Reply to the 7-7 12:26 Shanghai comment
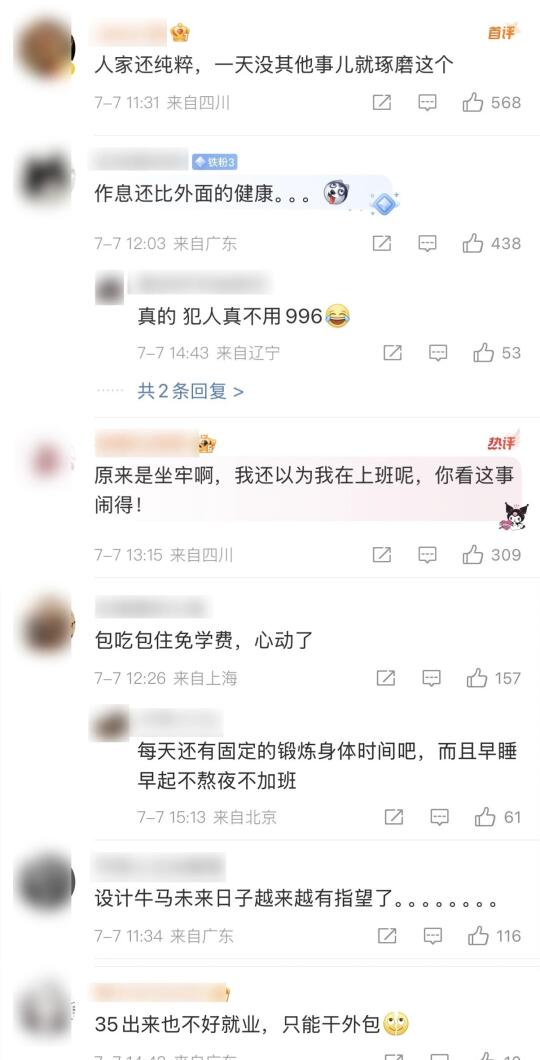 pyautogui.click(x=431, y=678)
